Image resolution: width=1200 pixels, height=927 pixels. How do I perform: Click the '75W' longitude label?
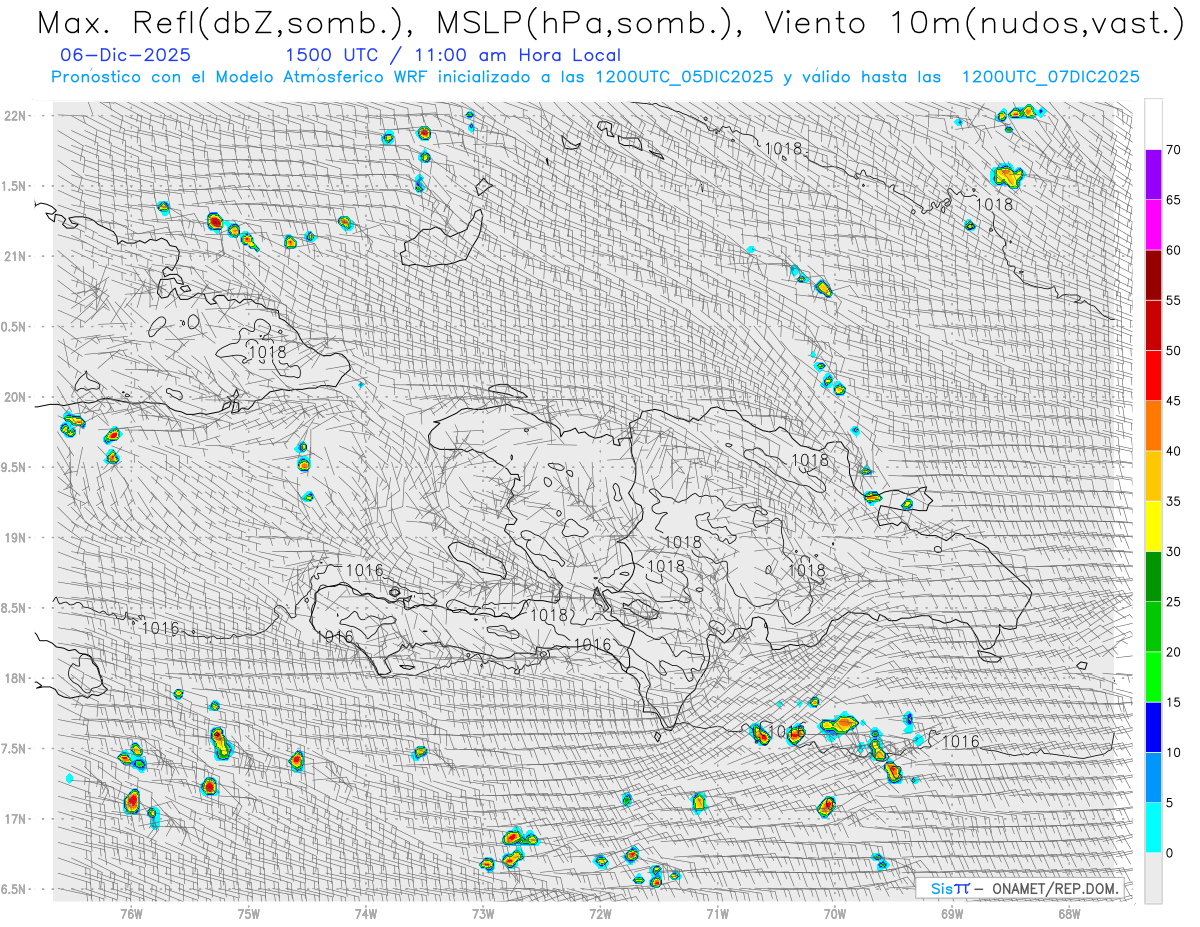pos(249,913)
